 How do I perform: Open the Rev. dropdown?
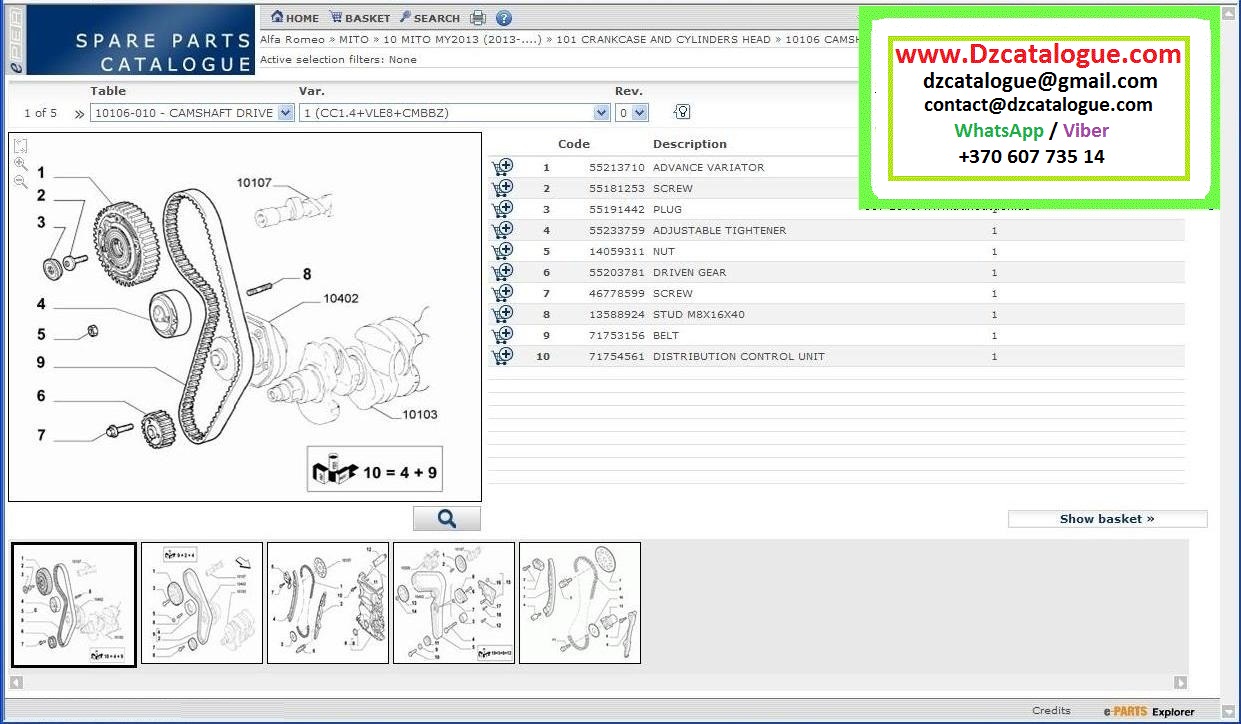[631, 113]
